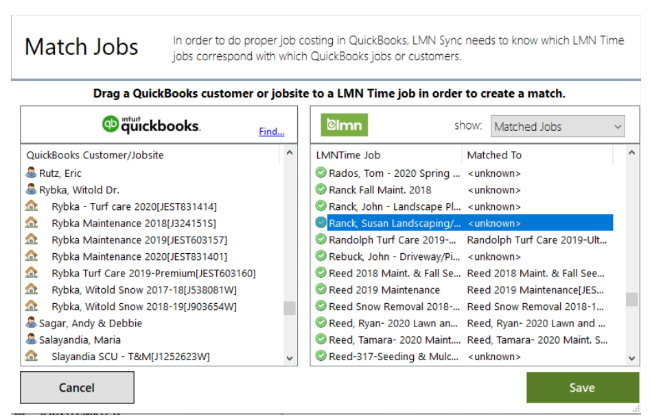Click the customer icon beside Rybka, Witold Dr.
The image size is (654, 418).
pyautogui.click(x=31, y=189)
